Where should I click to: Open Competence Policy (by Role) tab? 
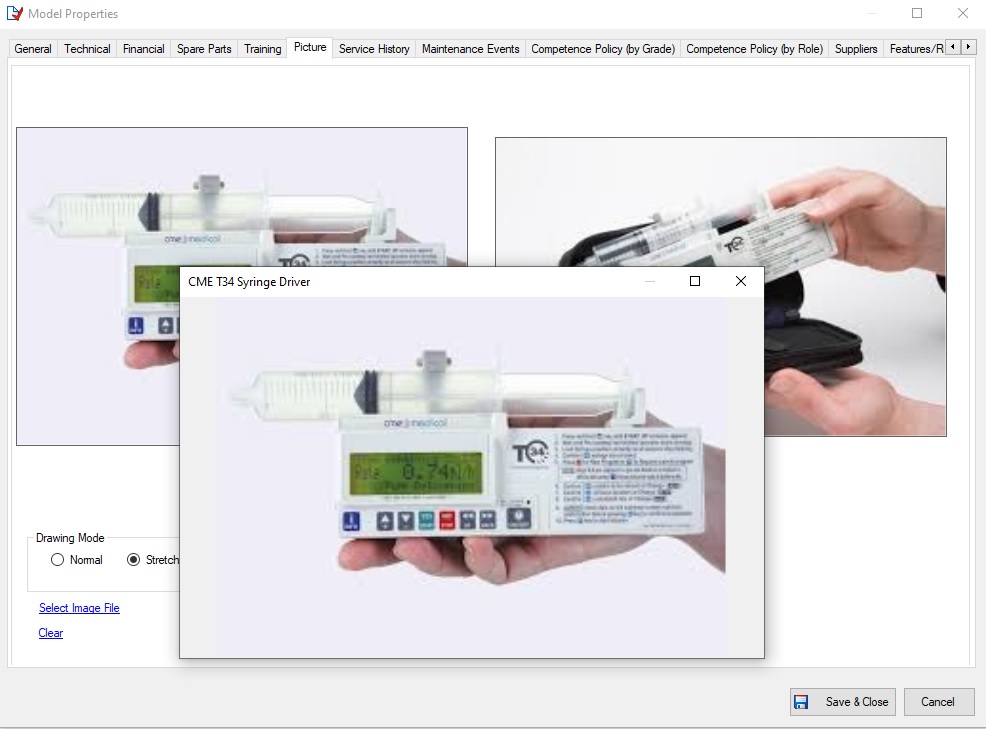pyautogui.click(x=755, y=49)
